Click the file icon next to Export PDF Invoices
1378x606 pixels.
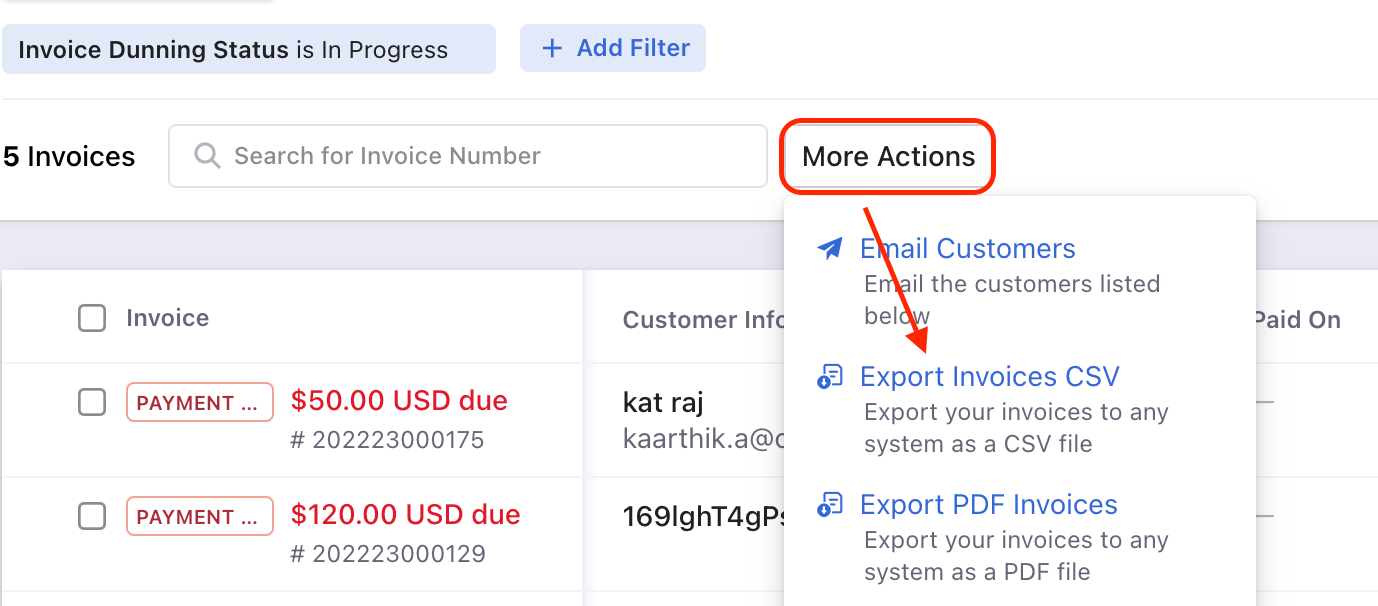[x=830, y=505]
